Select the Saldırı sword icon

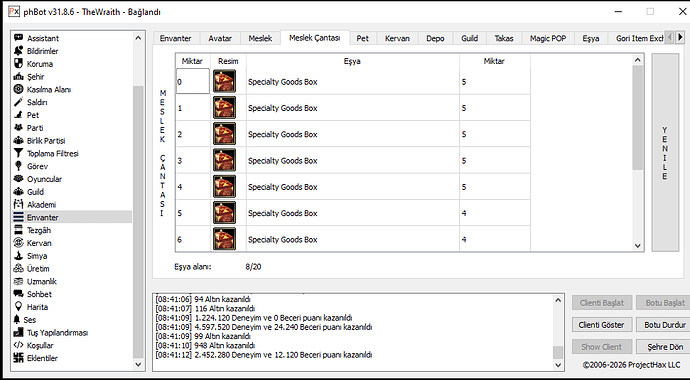click(18, 102)
